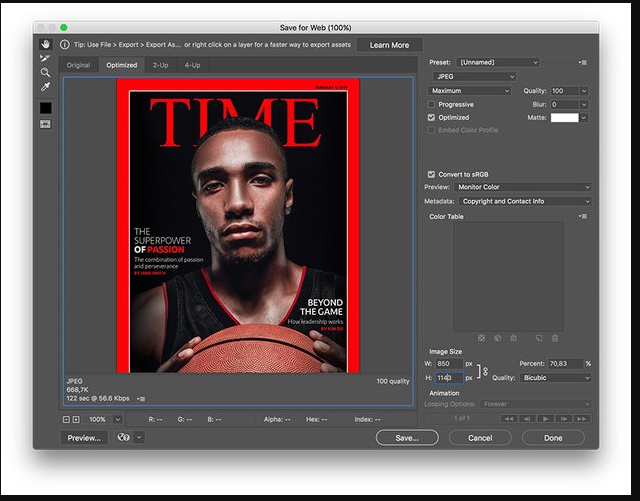Image resolution: width=640 pixels, height=501 pixels.
Task: Select the Zoom magnifier tool
Action: click(45, 73)
